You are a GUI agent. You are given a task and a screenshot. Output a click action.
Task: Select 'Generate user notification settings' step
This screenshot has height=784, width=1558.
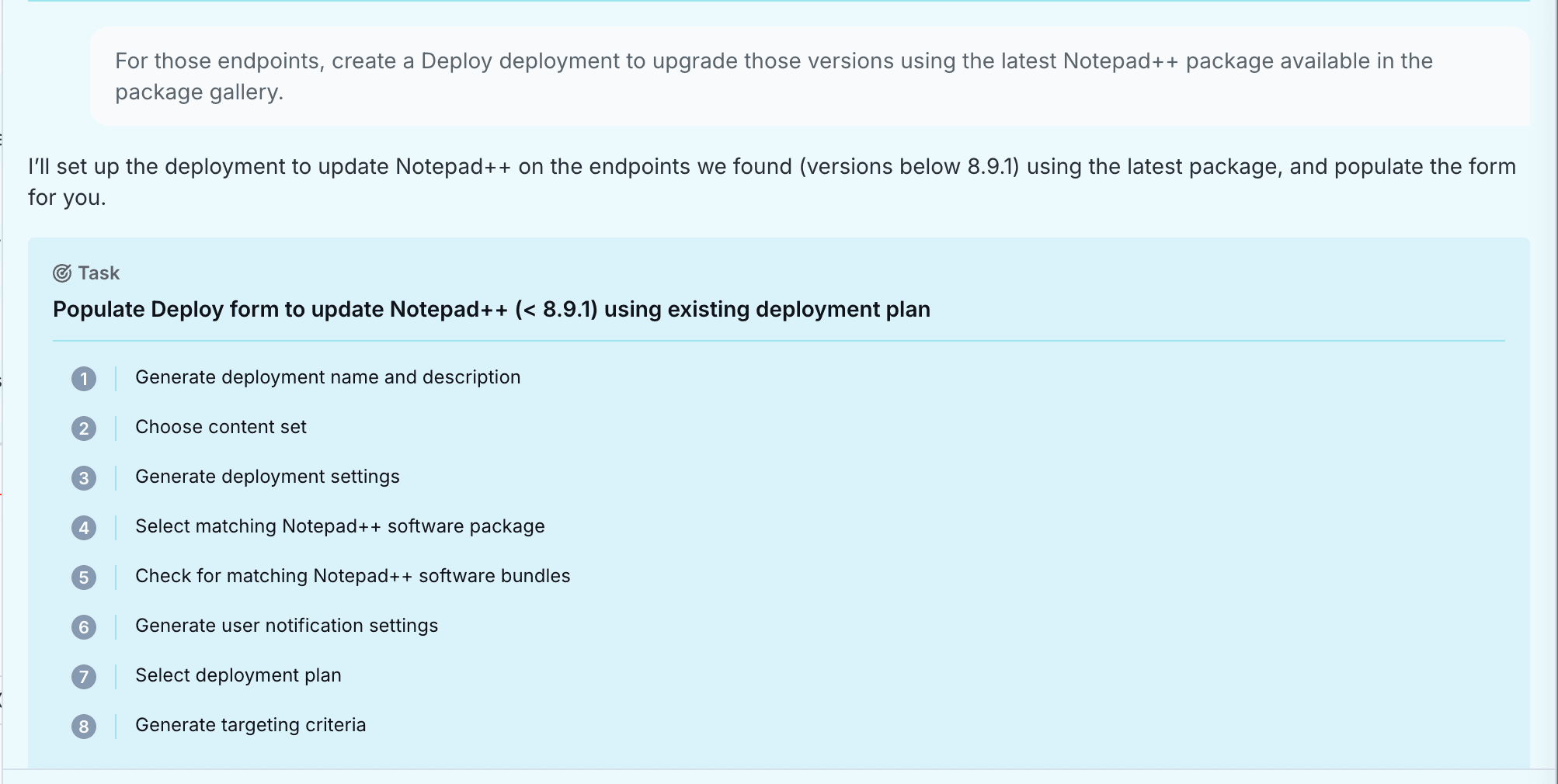[287, 626]
